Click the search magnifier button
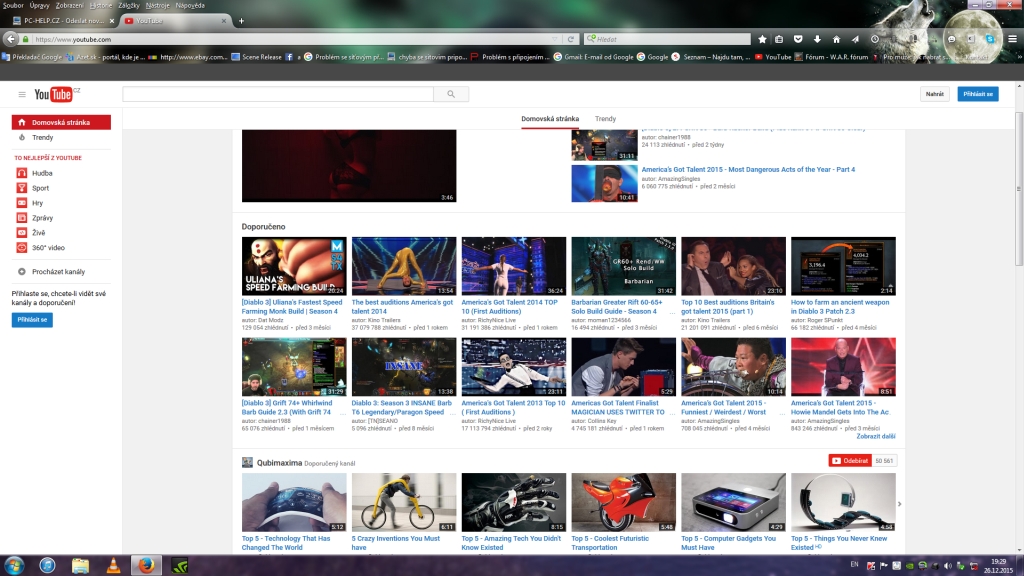This screenshot has width=1024, height=576. click(x=451, y=94)
